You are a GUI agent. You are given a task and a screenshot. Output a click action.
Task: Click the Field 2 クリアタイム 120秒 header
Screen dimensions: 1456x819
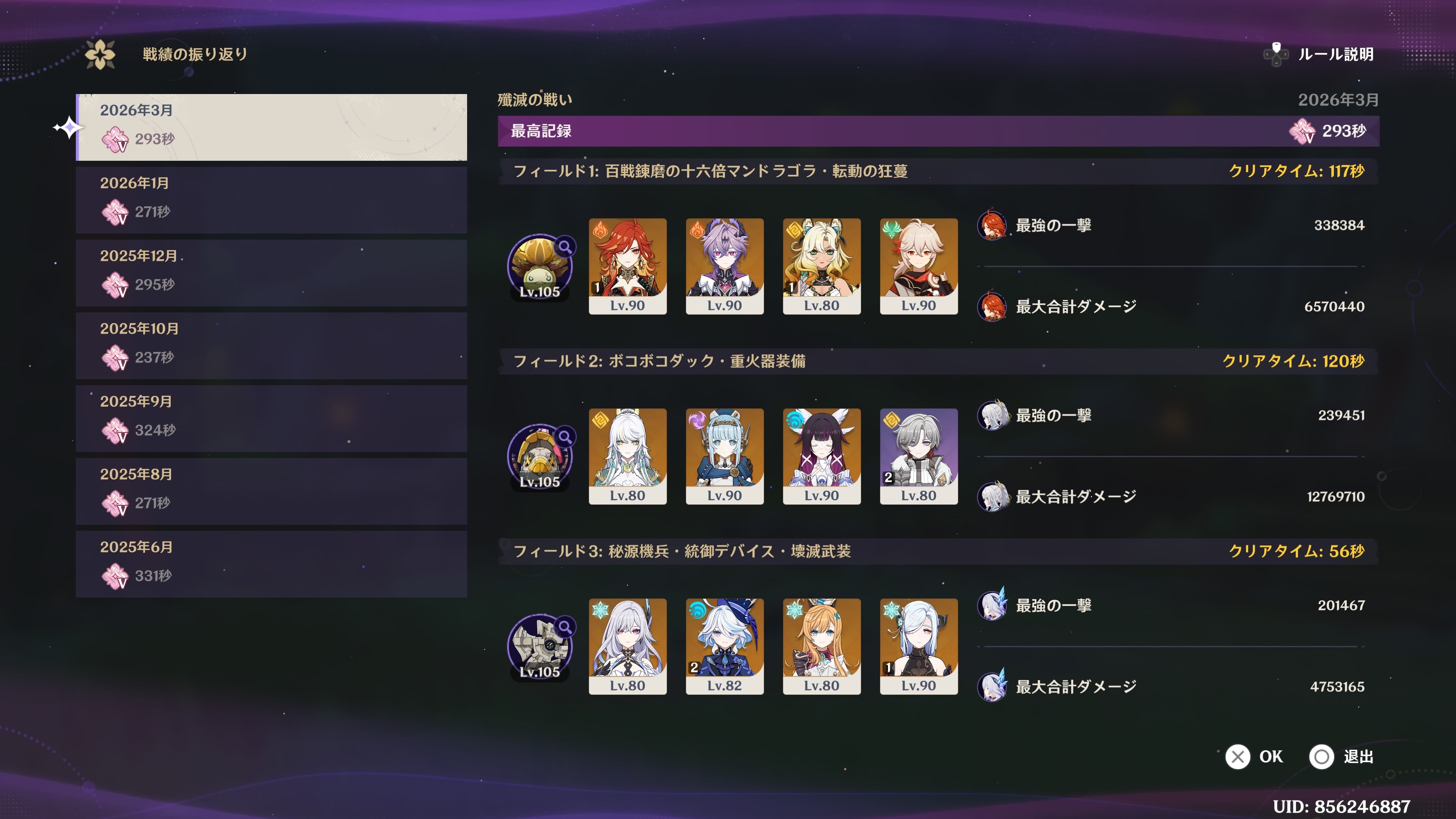click(1293, 361)
